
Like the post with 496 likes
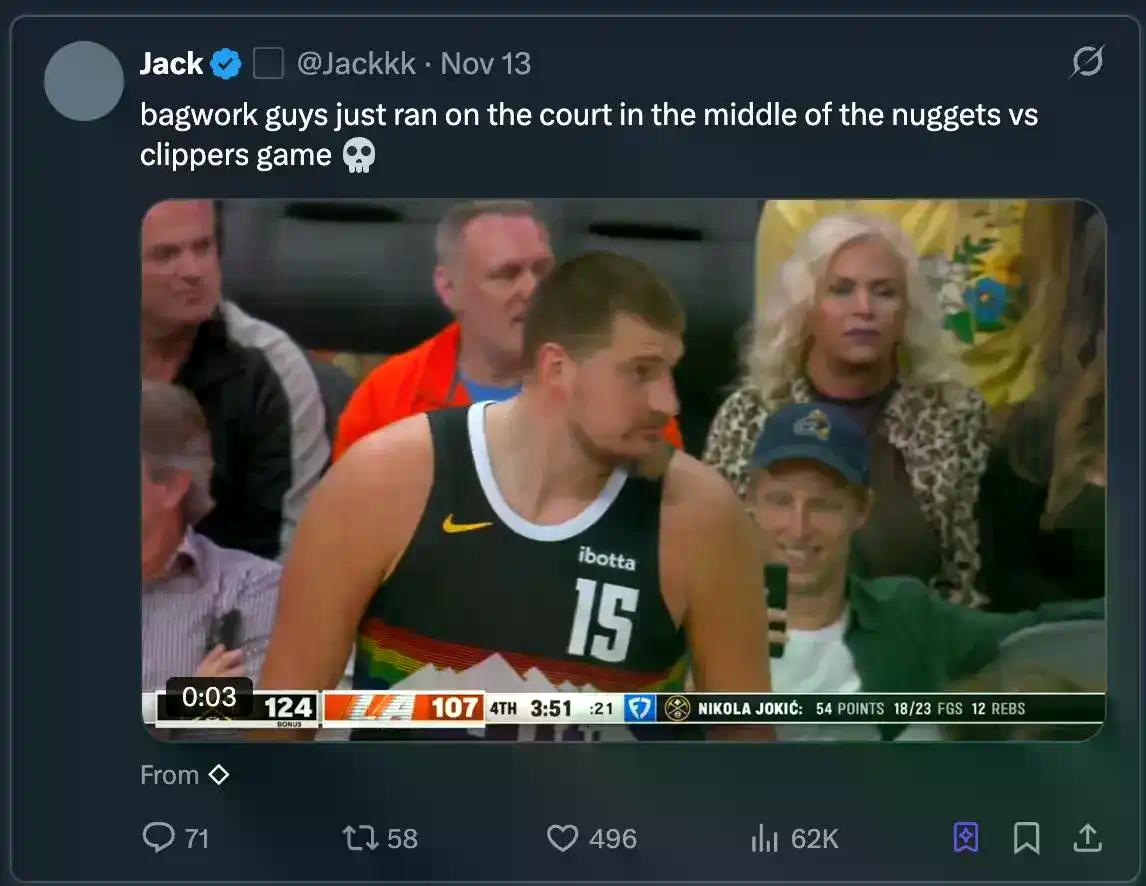(x=562, y=837)
